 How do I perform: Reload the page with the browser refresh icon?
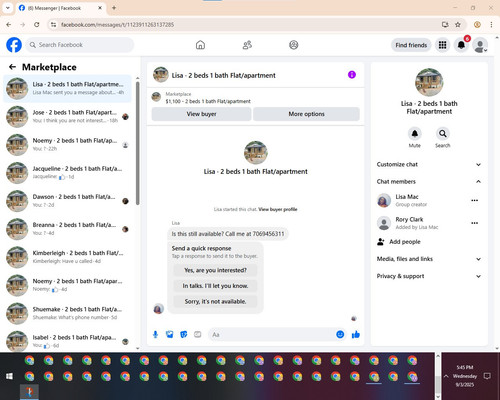[x=37, y=25]
